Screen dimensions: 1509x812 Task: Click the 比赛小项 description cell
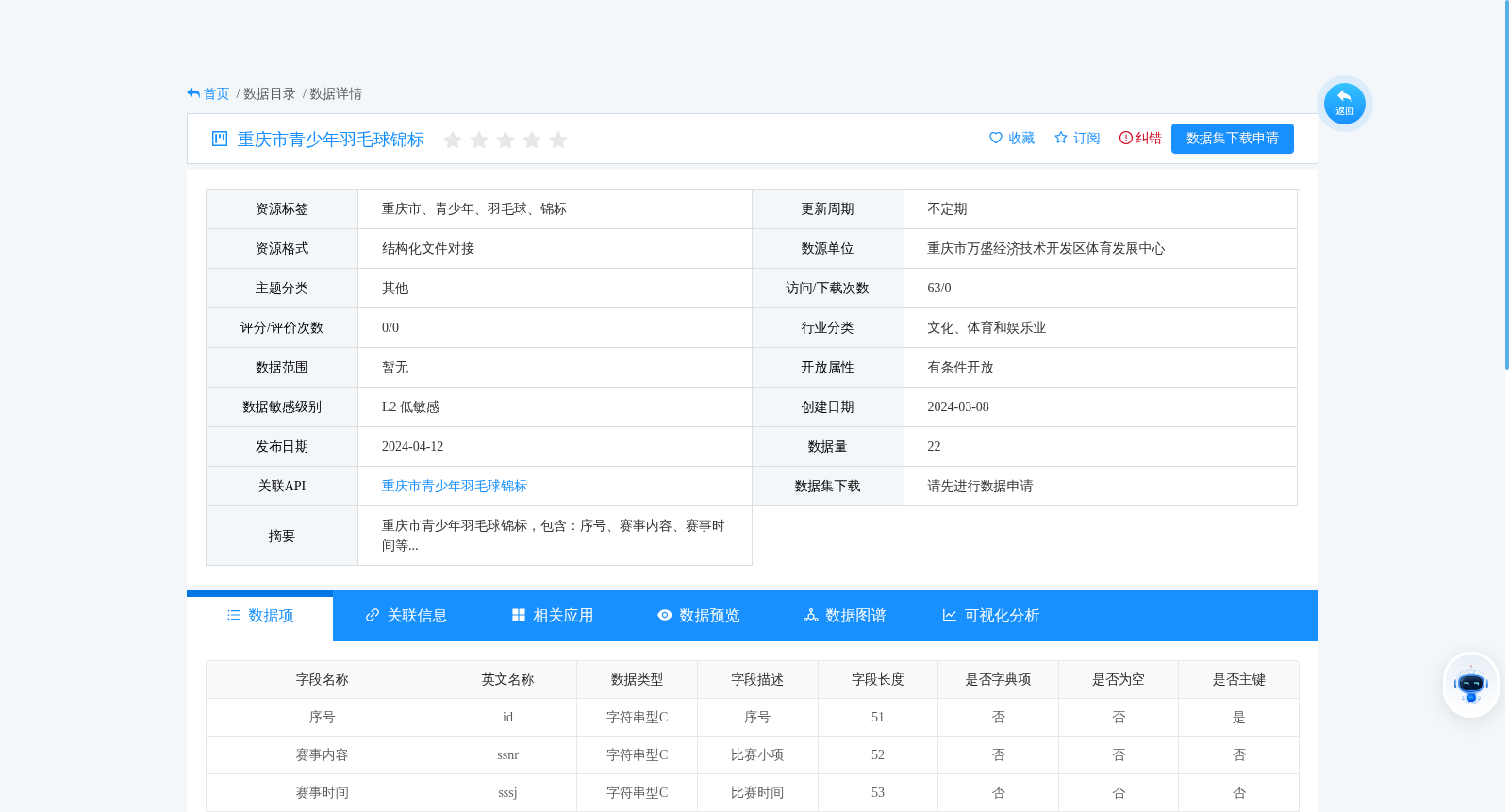757,755
